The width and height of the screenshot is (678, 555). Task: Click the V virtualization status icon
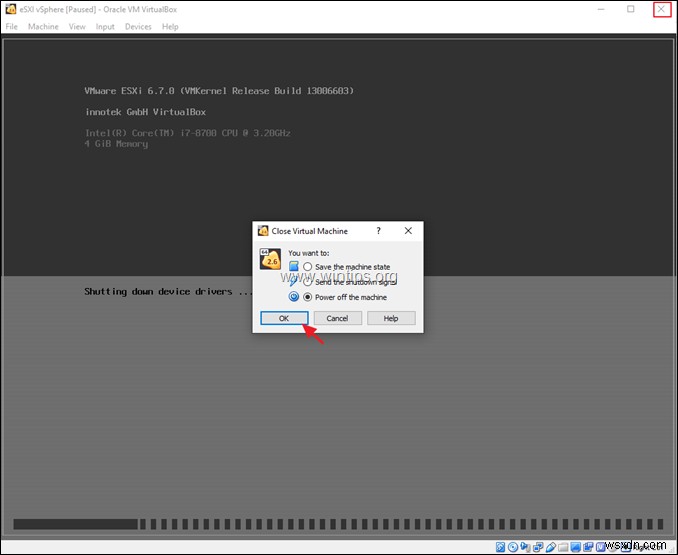[600, 547]
